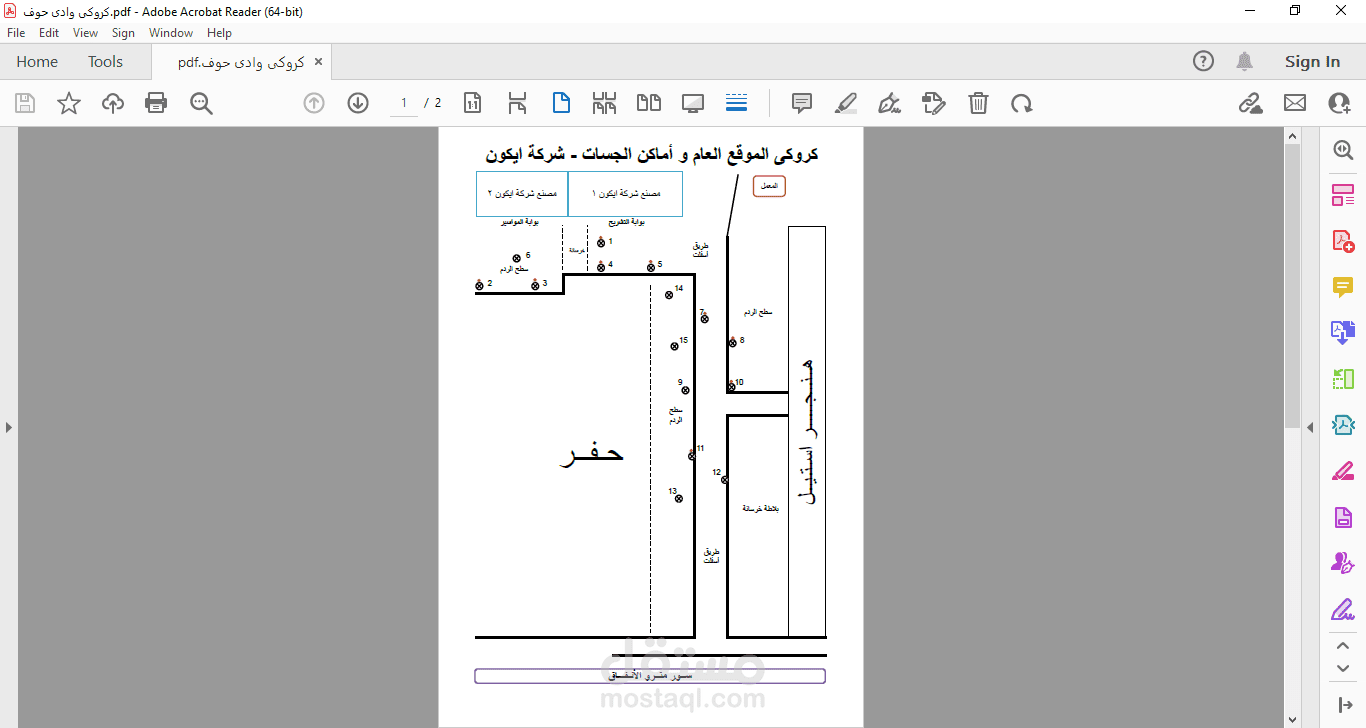This screenshot has width=1366, height=728.
Task: Set the page number field showing 1
Action: pyautogui.click(x=404, y=103)
